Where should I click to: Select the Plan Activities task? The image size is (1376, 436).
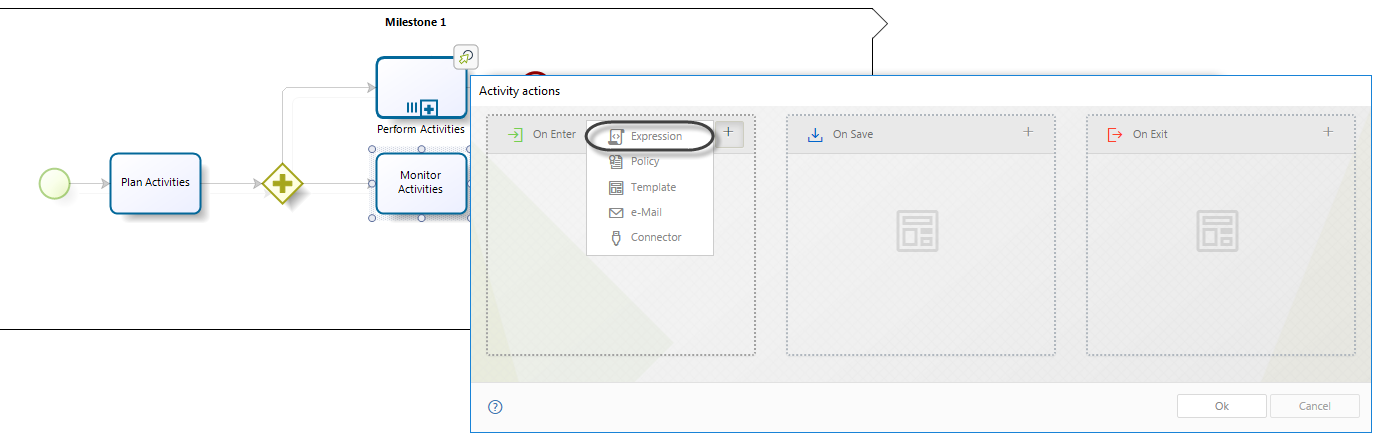point(155,183)
